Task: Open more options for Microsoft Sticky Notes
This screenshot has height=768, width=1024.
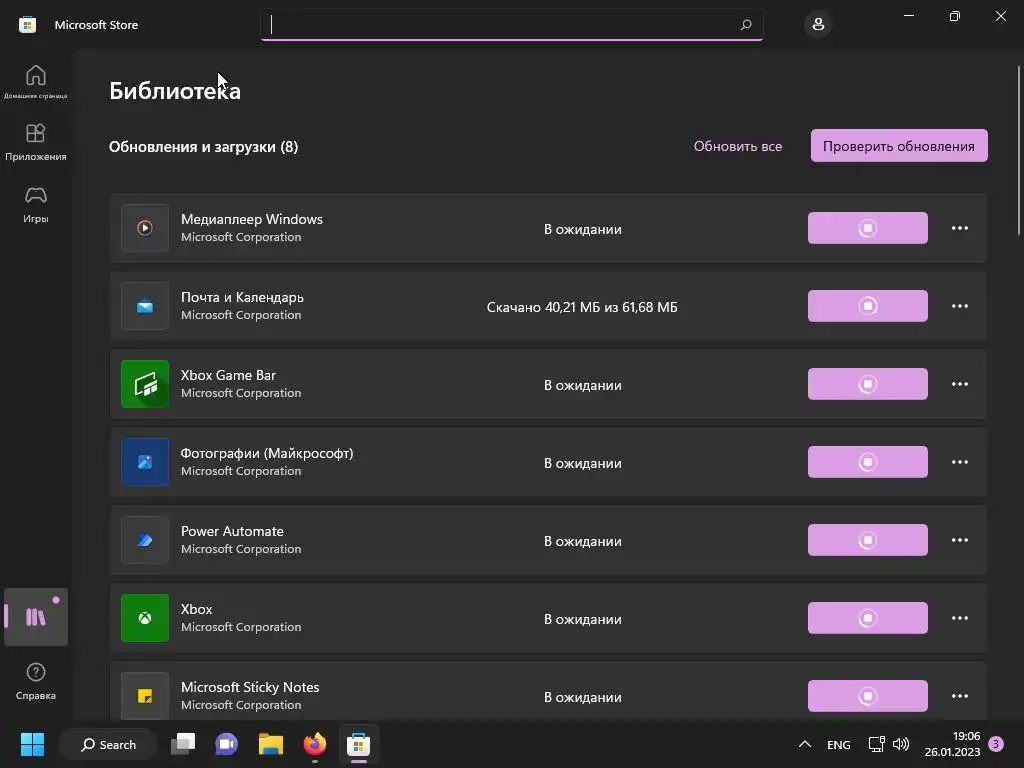Action: [959, 696]
